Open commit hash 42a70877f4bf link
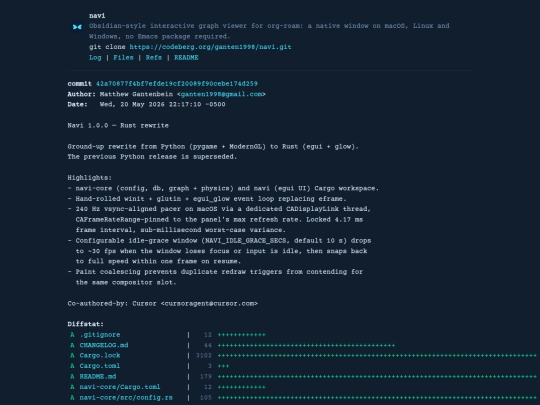 click(177, 84)
